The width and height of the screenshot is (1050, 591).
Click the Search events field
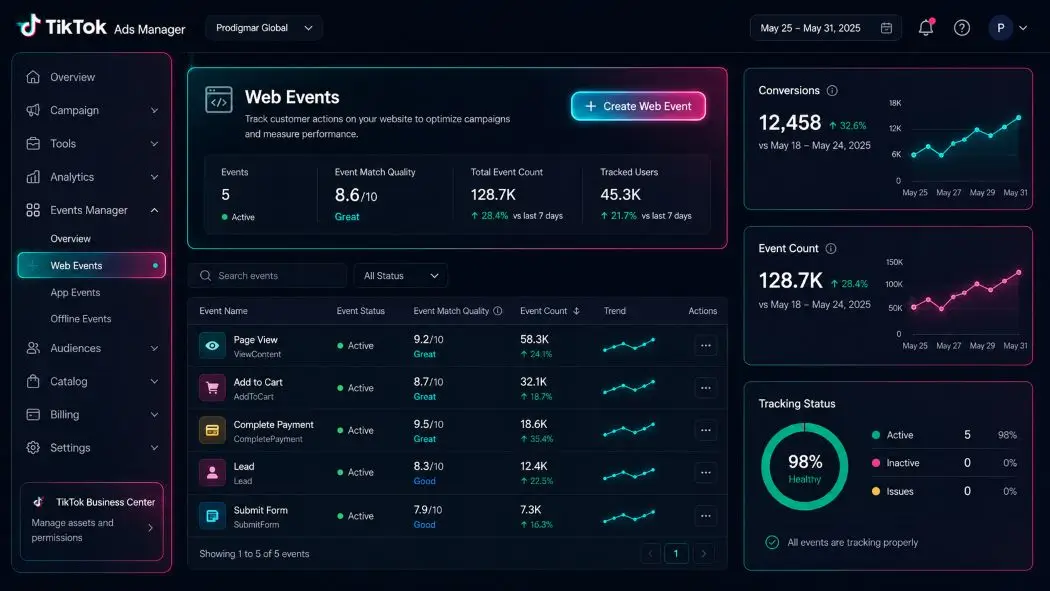(267, 276)
